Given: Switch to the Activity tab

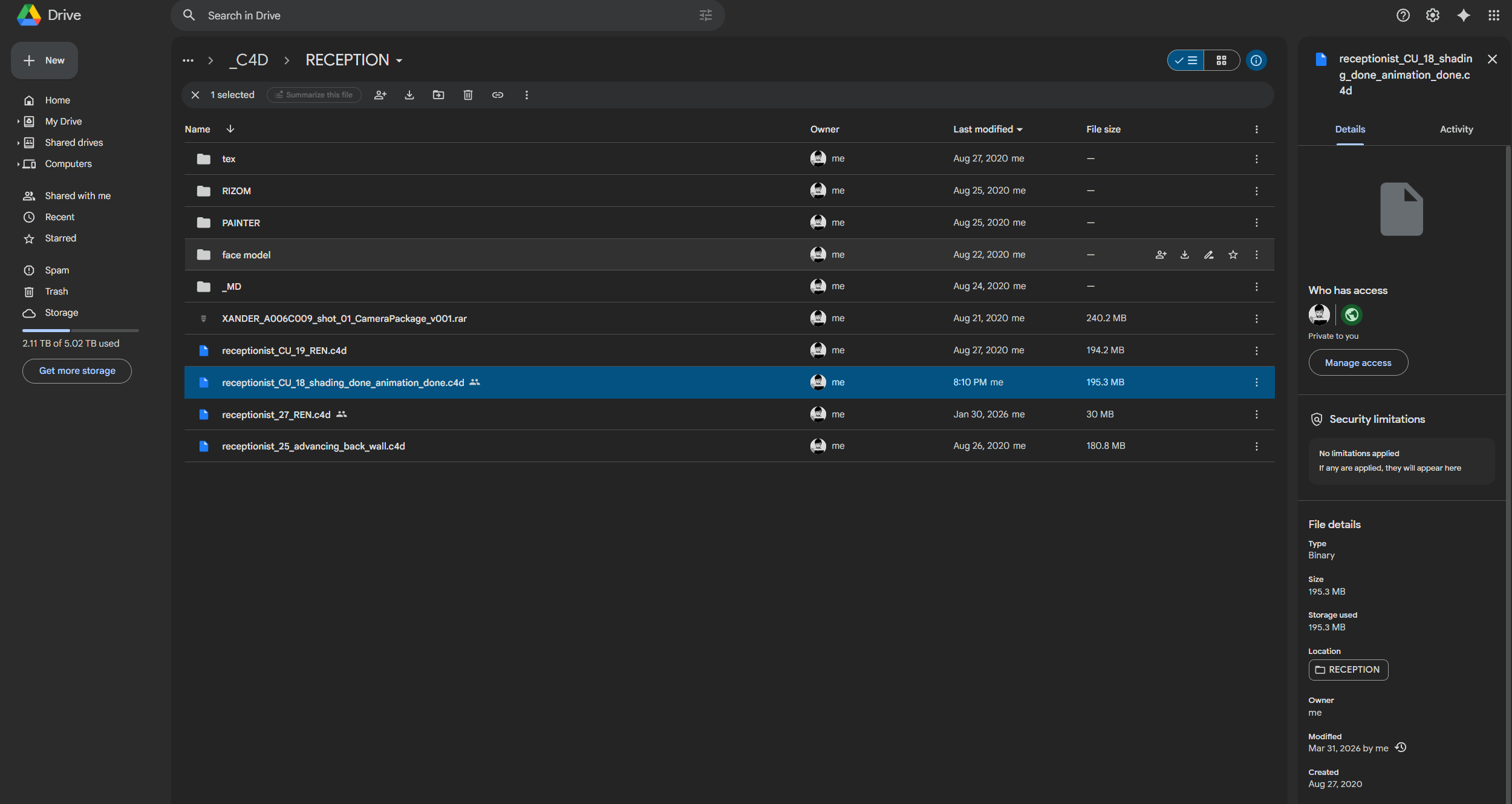Looking at the screenshot, I should (1456, 129).
